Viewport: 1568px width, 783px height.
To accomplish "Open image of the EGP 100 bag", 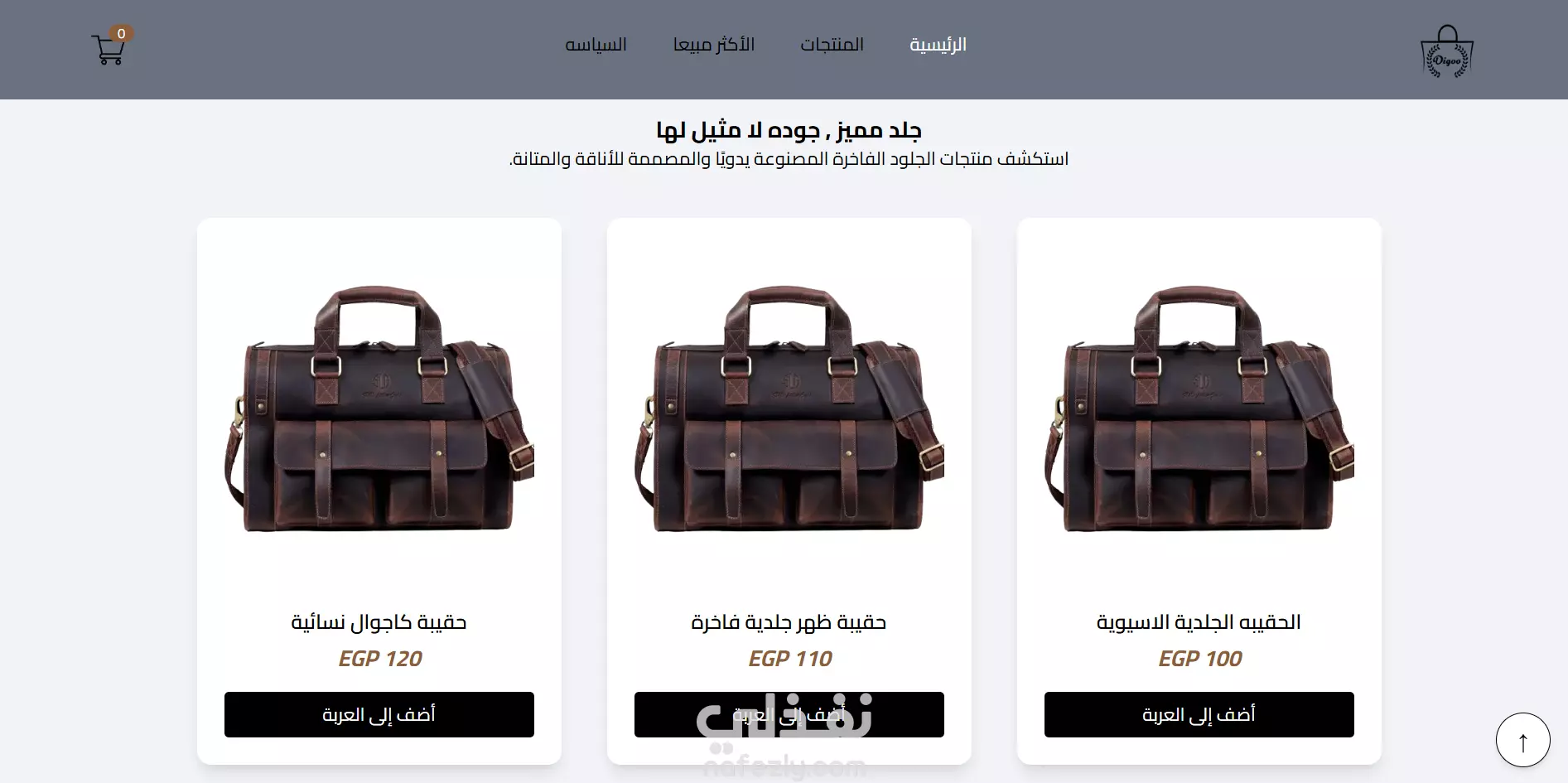I will 1199,410.
